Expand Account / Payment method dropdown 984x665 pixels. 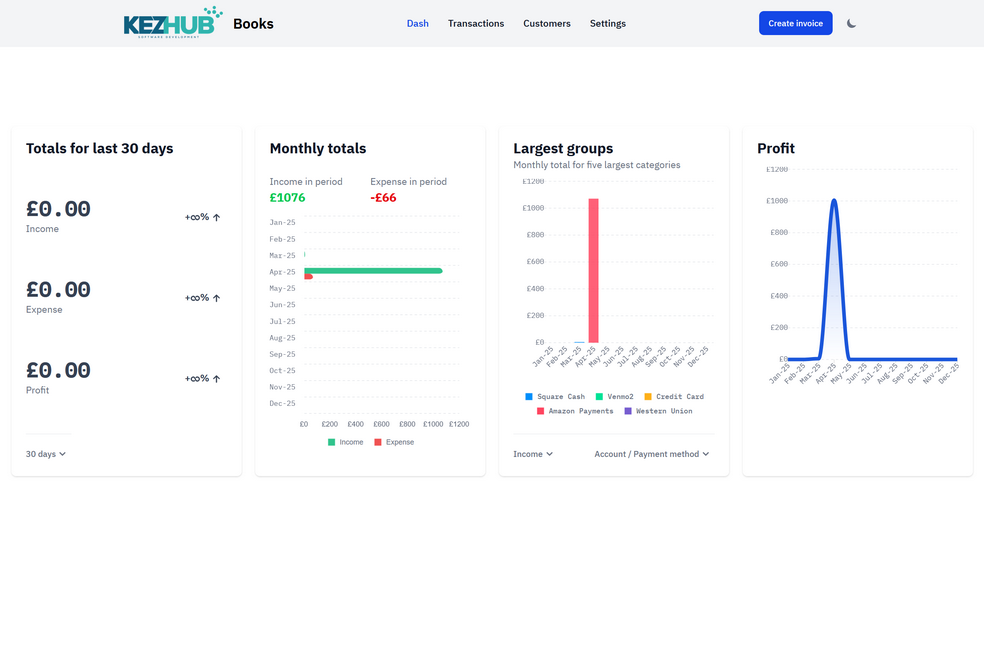[651, 454]
